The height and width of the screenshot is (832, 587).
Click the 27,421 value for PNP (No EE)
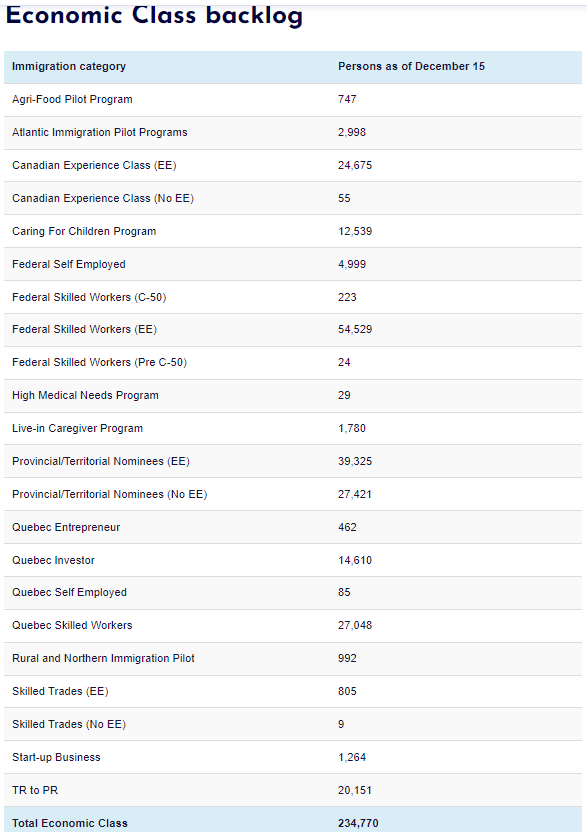click(355, 495)
